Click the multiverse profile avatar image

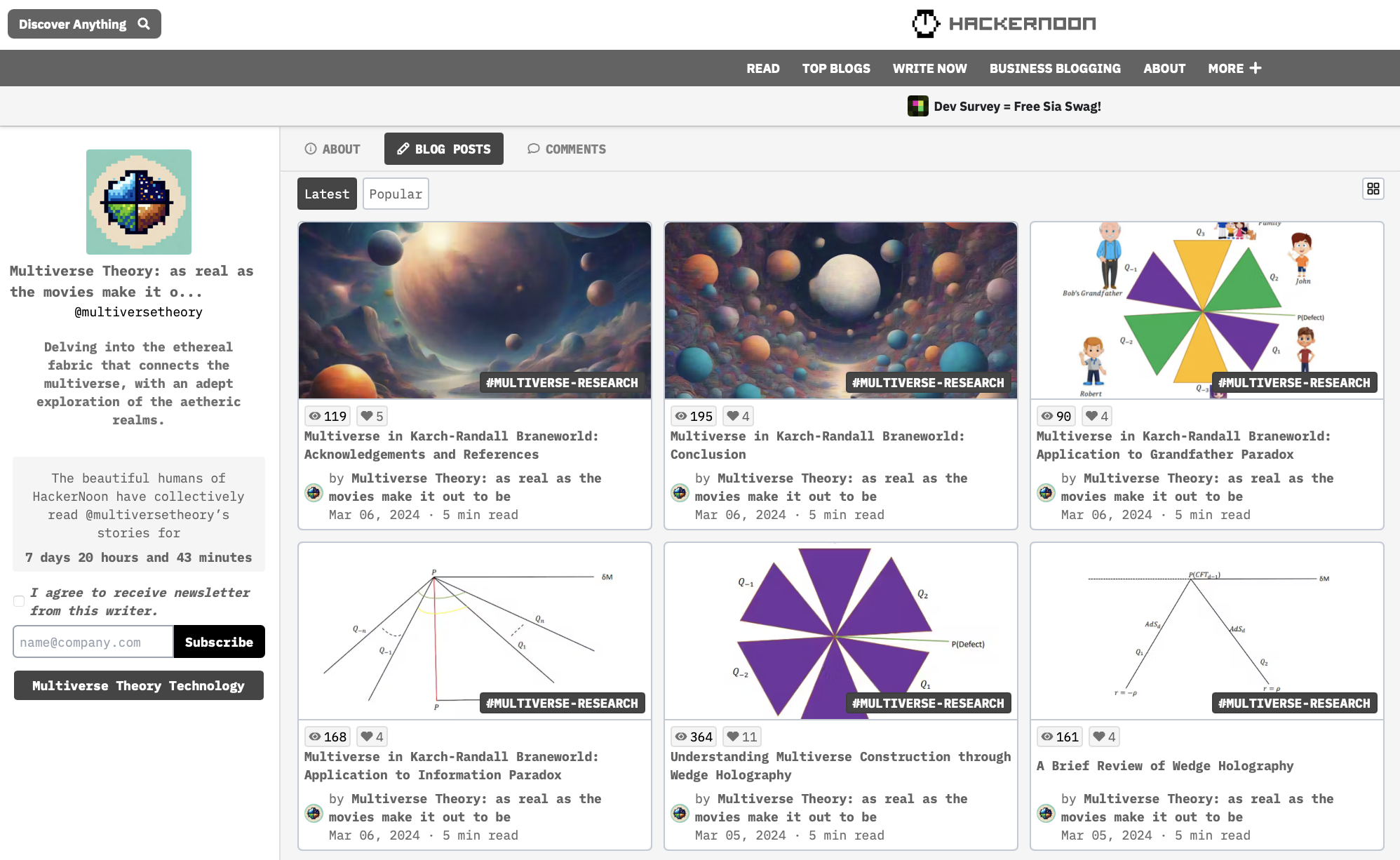coord(139,202)
